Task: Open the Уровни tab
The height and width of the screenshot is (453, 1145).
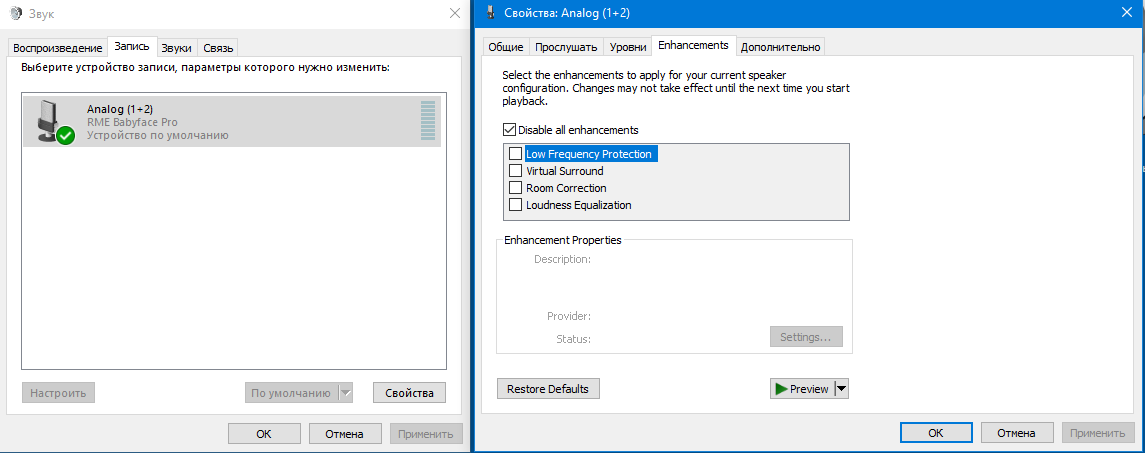Action: click(627, 47)
